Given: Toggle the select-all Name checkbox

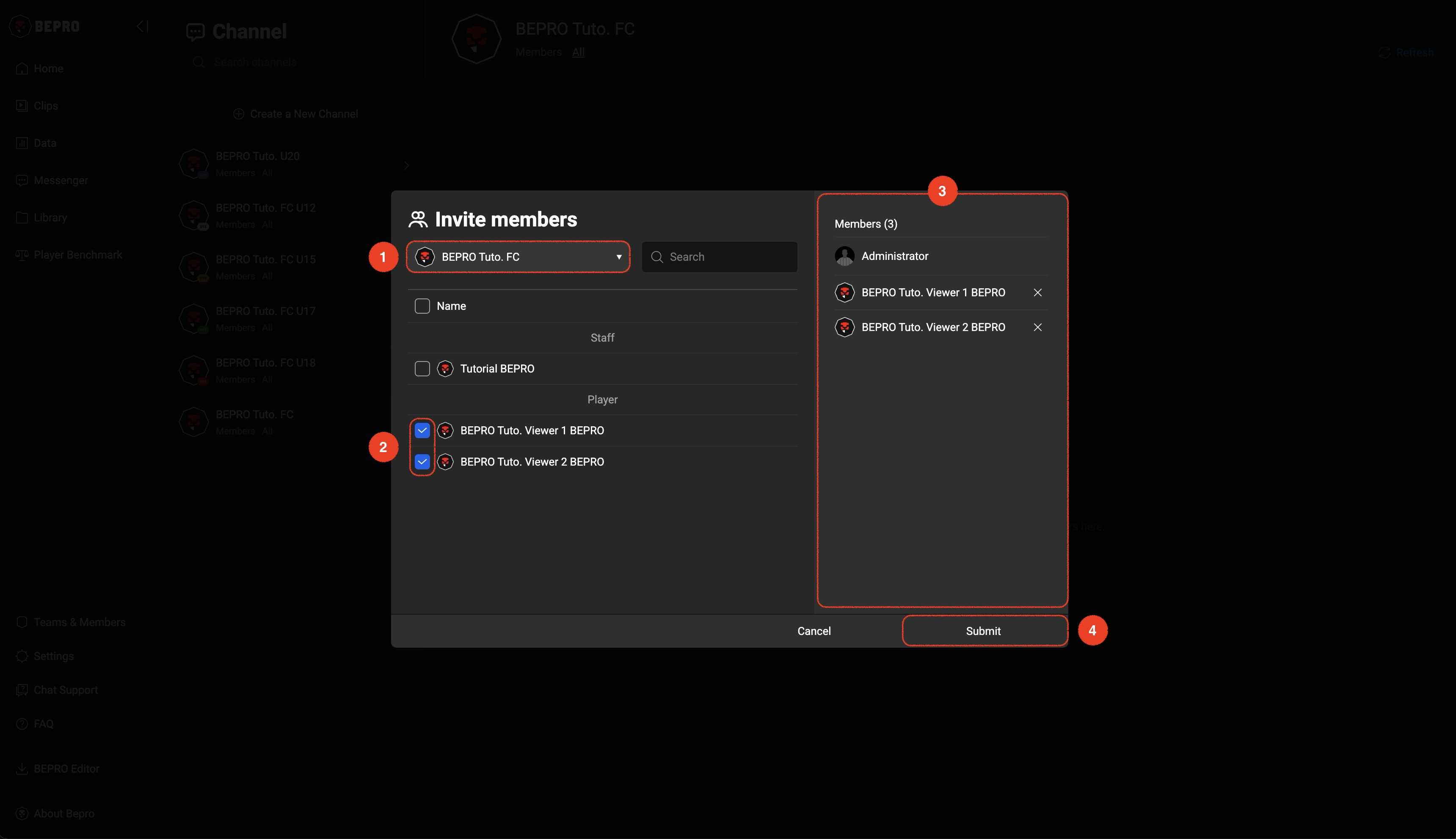Looking at the screenshot, I should pos(422,306).
